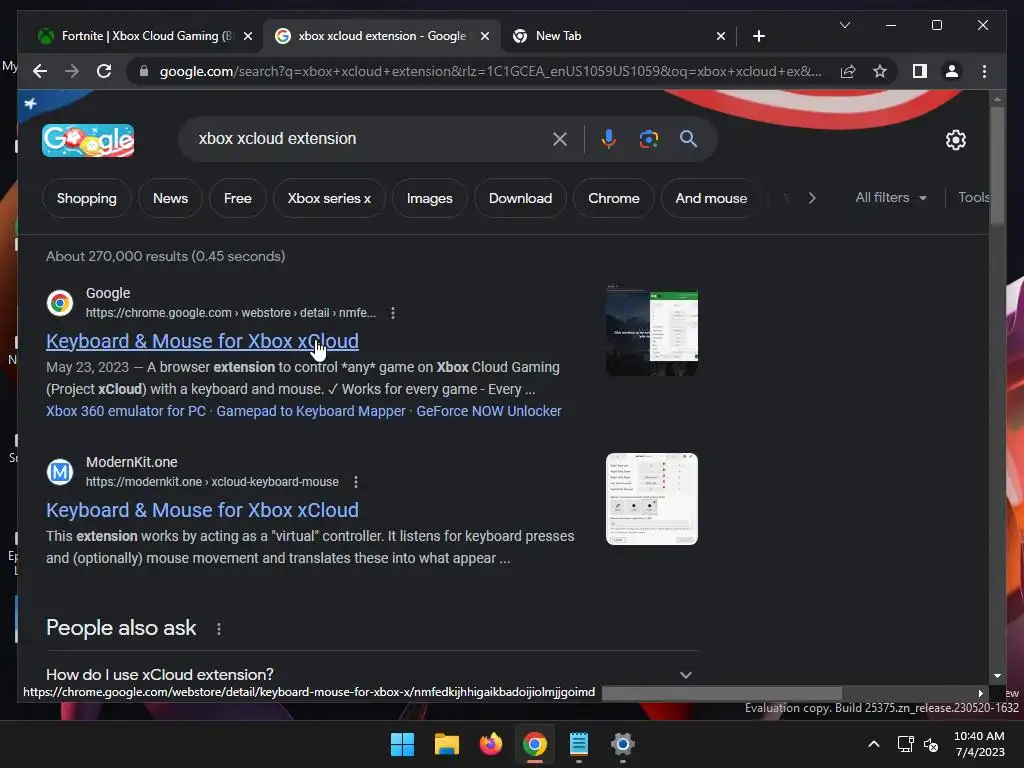Open File Explorer from the taskbar

pos(447,744)
